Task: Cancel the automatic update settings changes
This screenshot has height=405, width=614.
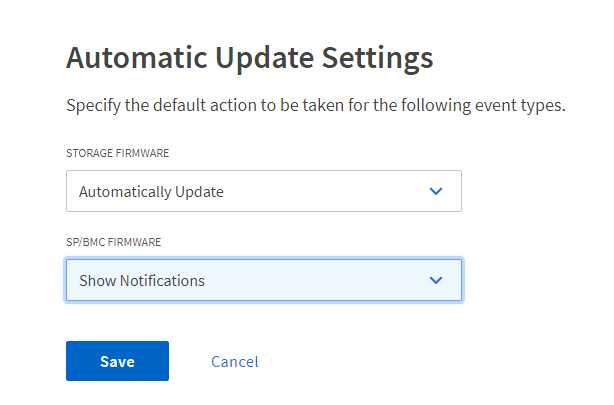Action: tap(235, 362)
